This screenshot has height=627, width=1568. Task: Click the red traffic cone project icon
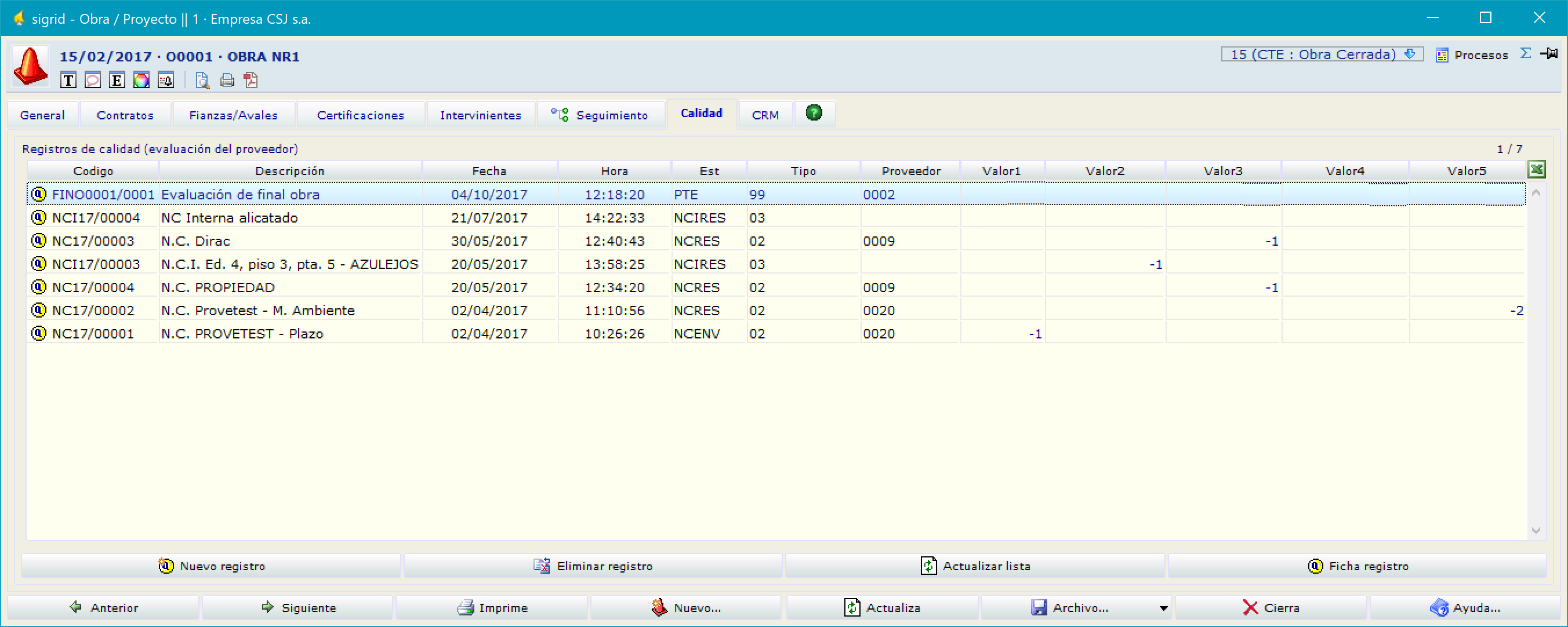(30, 65)
